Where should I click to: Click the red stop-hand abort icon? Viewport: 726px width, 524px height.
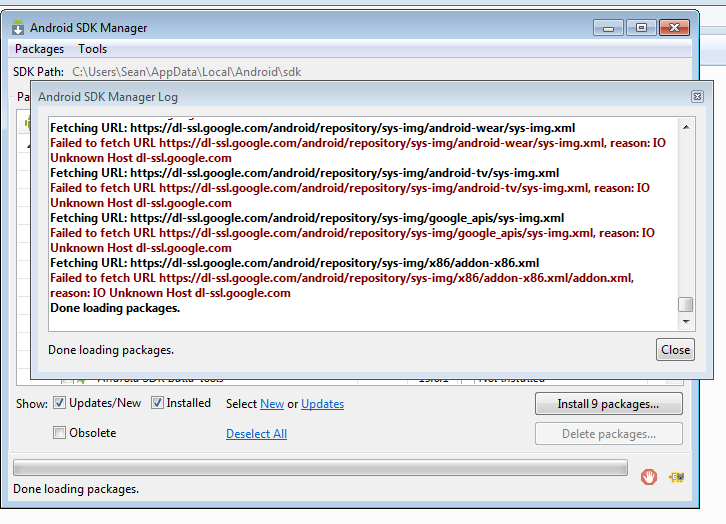point(649,477)
